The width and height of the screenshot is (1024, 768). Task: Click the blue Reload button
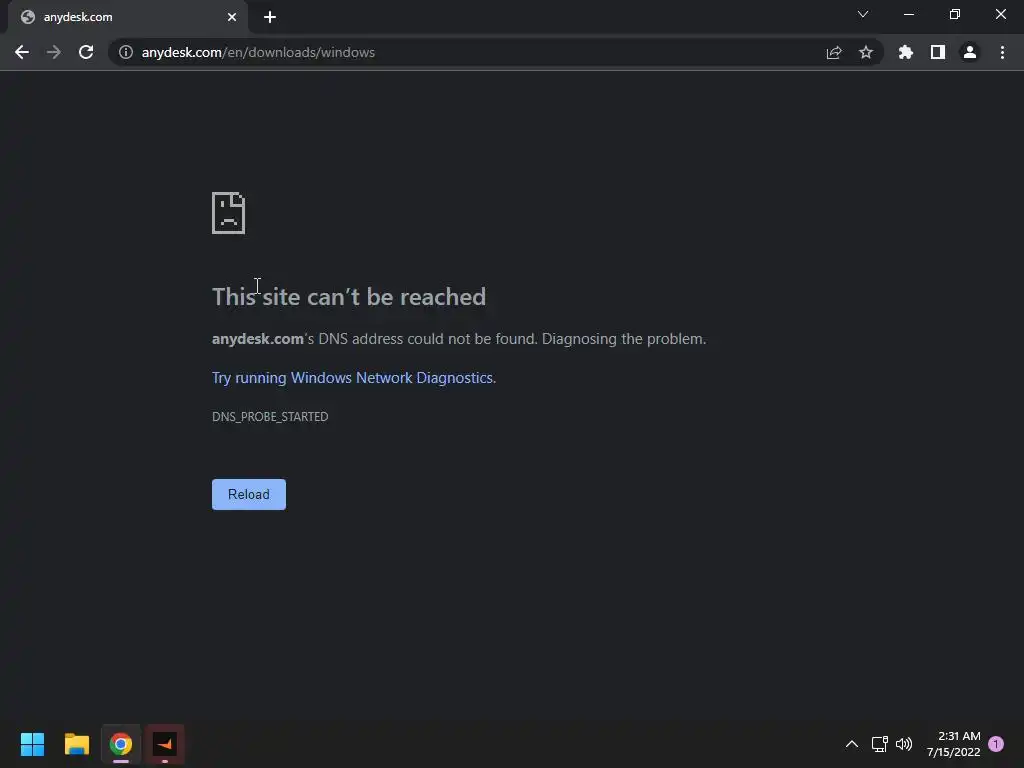[x=249, y=494]
